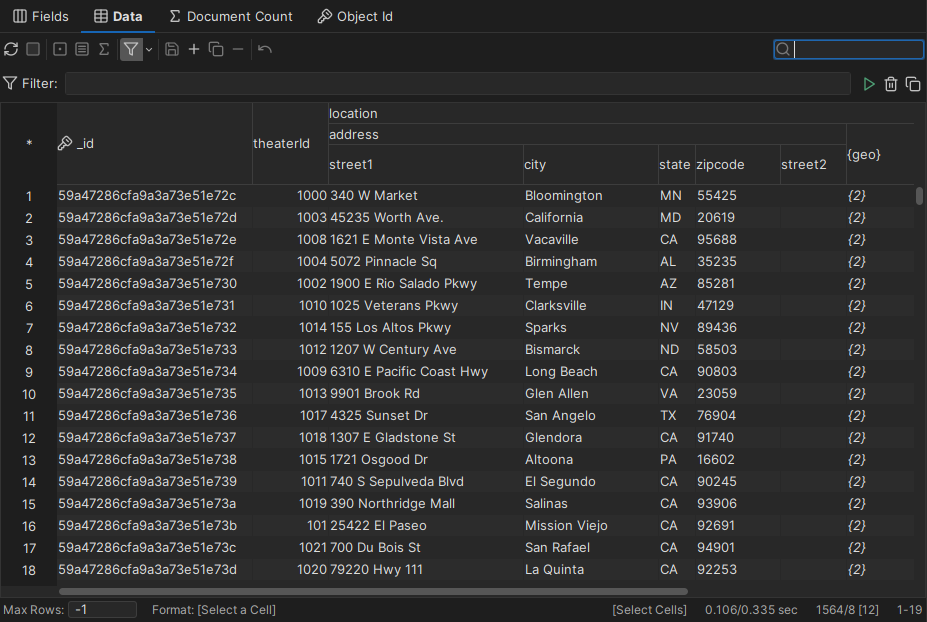
Task: Click the Max Rows input field
Action: 101,608
